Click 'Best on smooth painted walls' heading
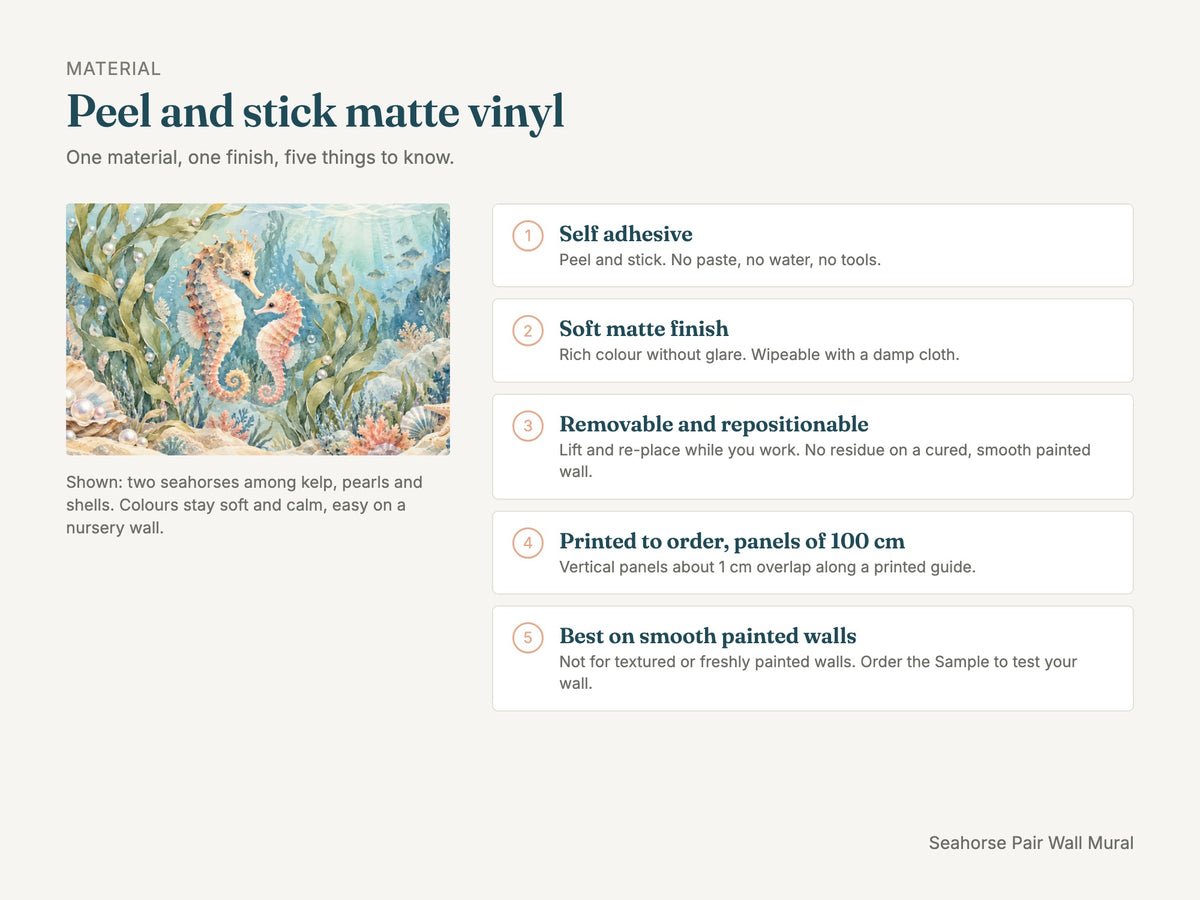Screen dimensions: 1200x900 pos(708,636)
